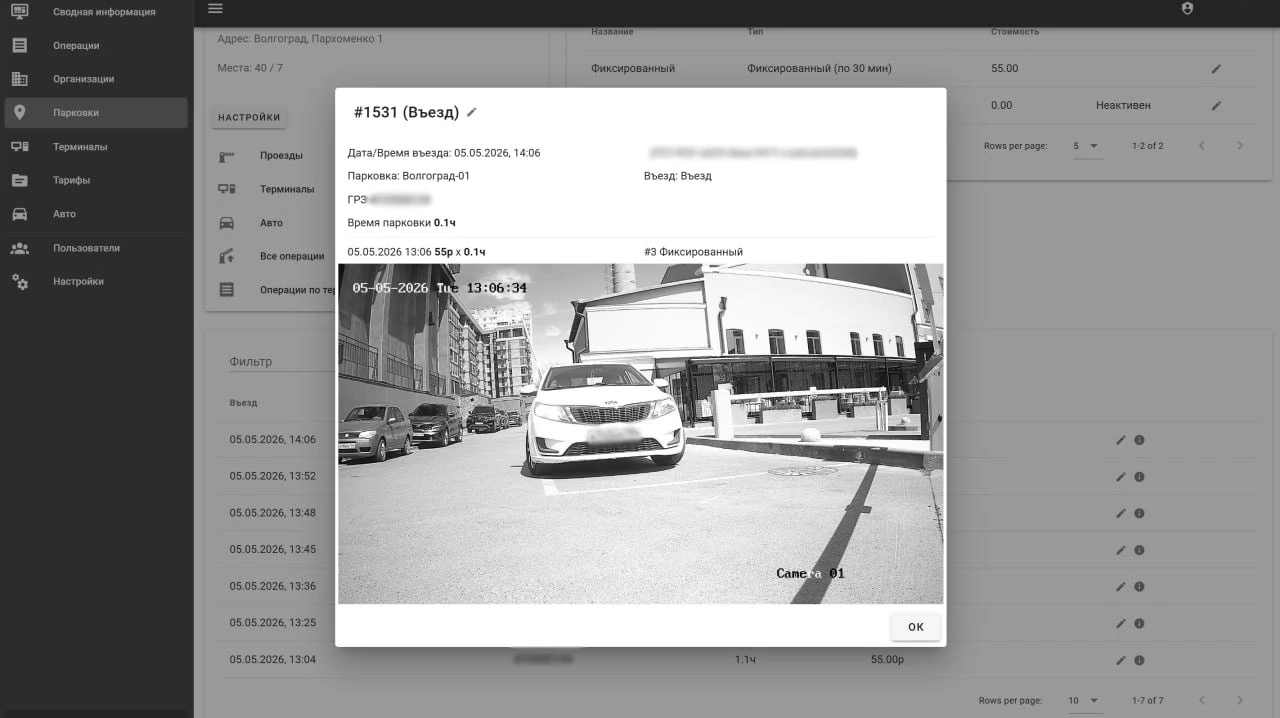Click the Организации building icon in sidebar
This screenshot has height=718, width=1280.
(x=19, y=79)
